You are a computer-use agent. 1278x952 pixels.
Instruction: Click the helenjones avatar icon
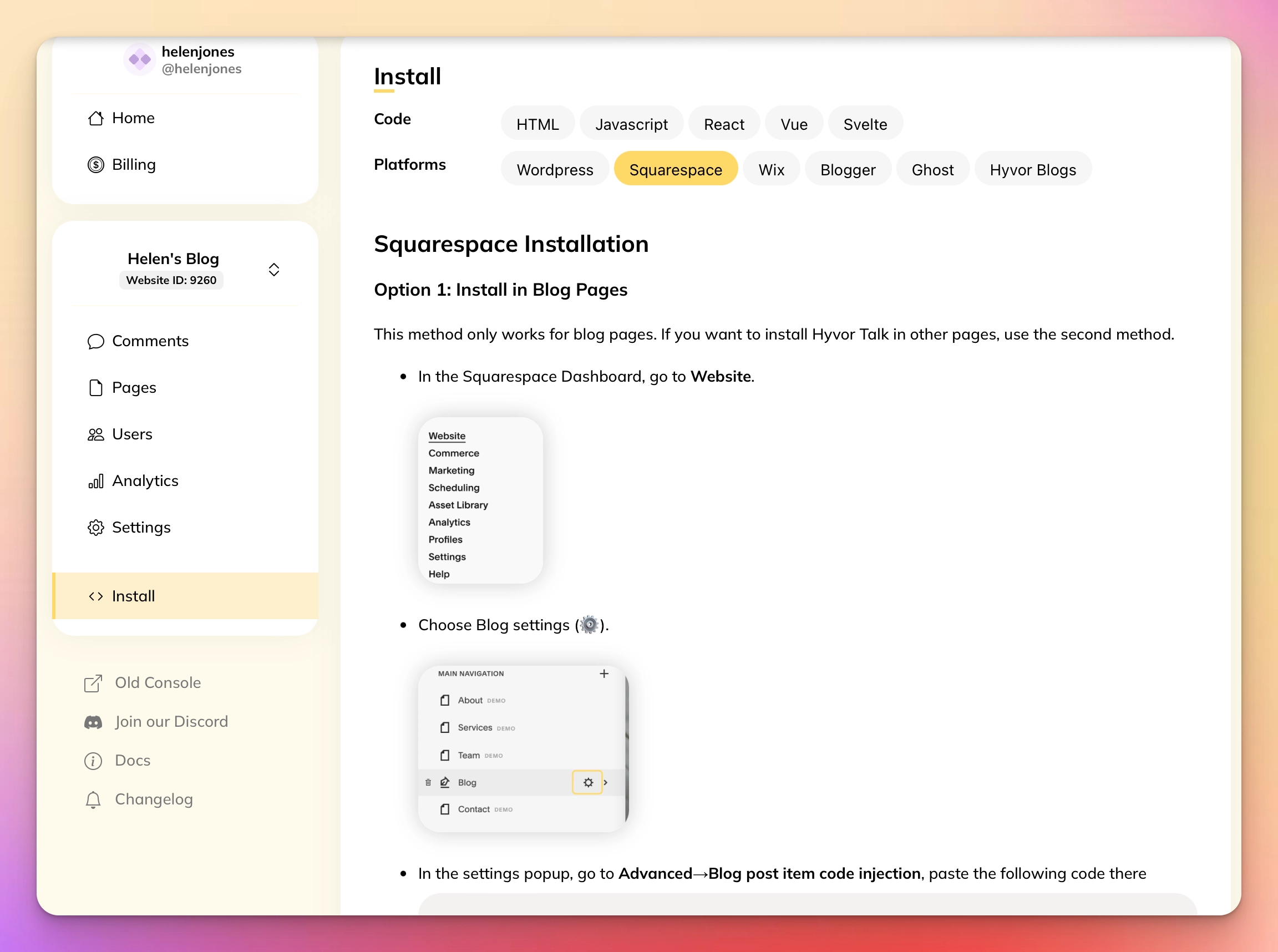139,59
